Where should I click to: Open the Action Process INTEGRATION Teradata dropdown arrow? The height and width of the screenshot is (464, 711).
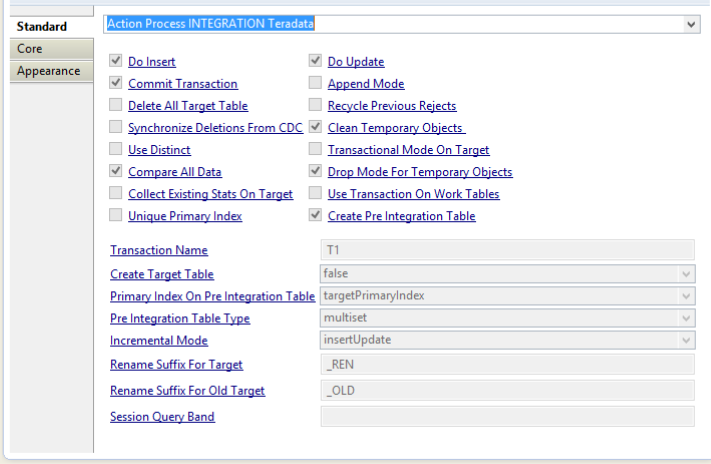(691, 24)
